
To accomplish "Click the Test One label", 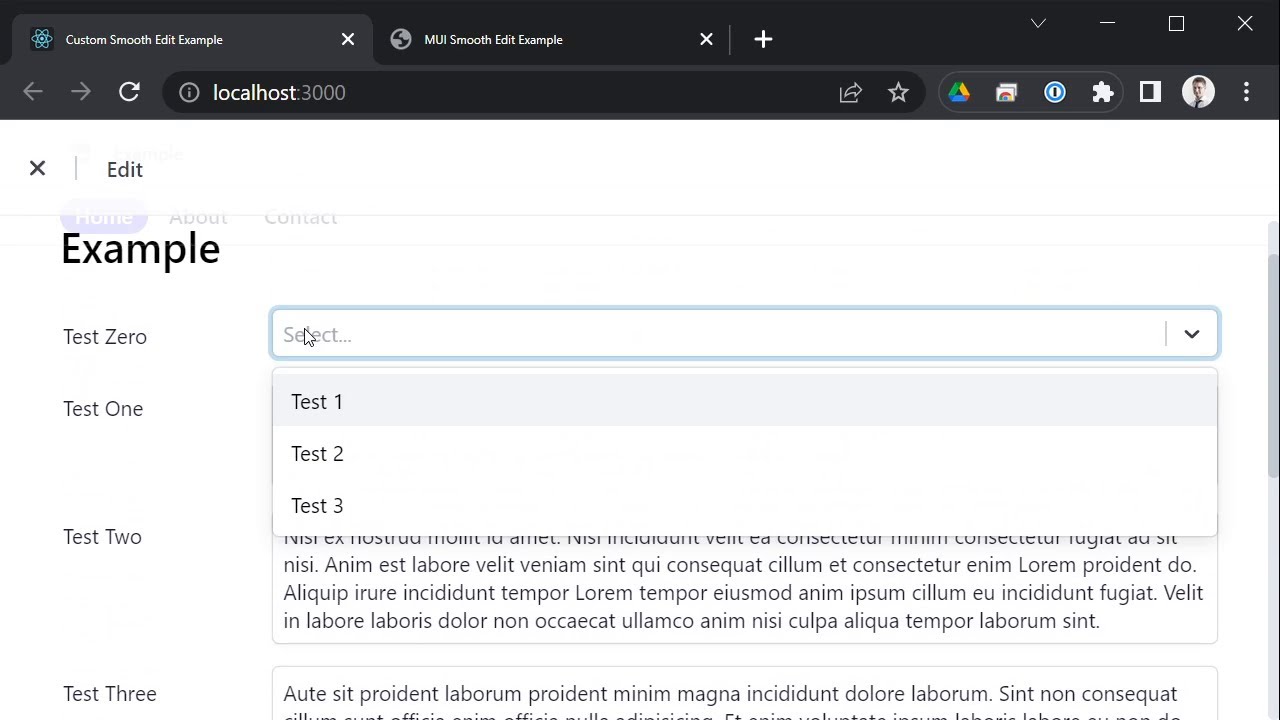I will coord(103,408).
